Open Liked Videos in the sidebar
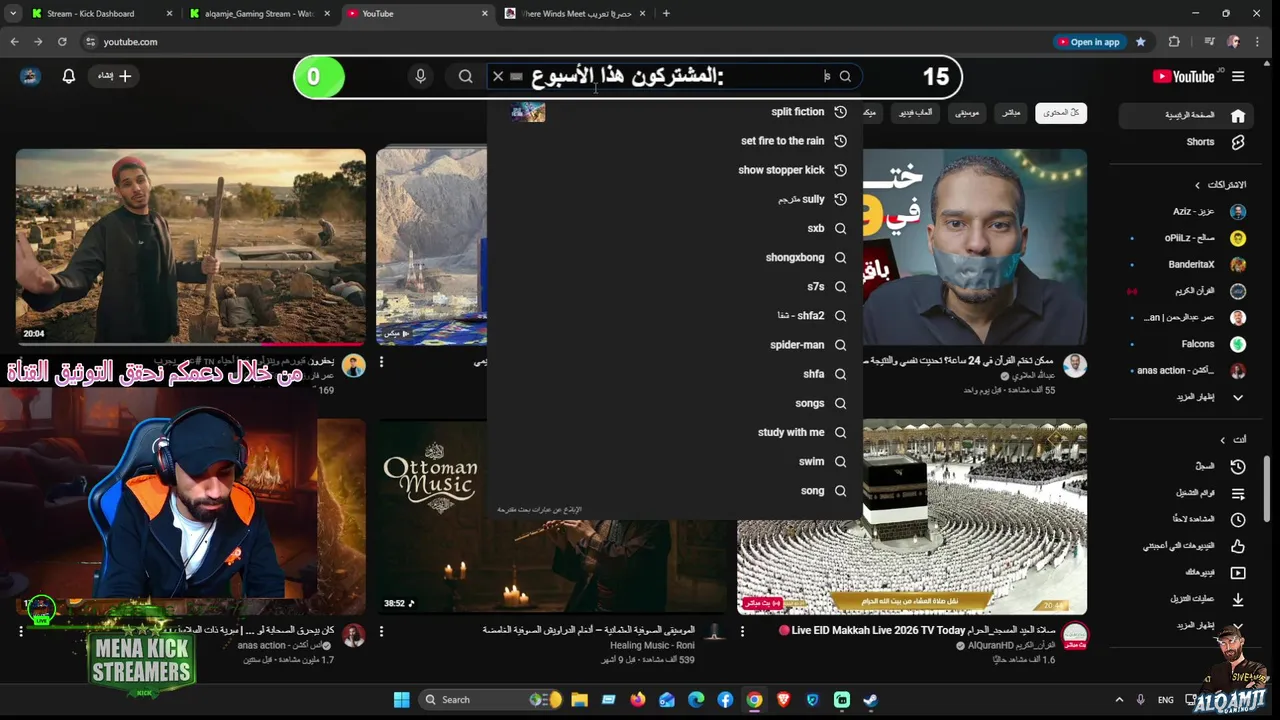 [x=1186, y=546]
